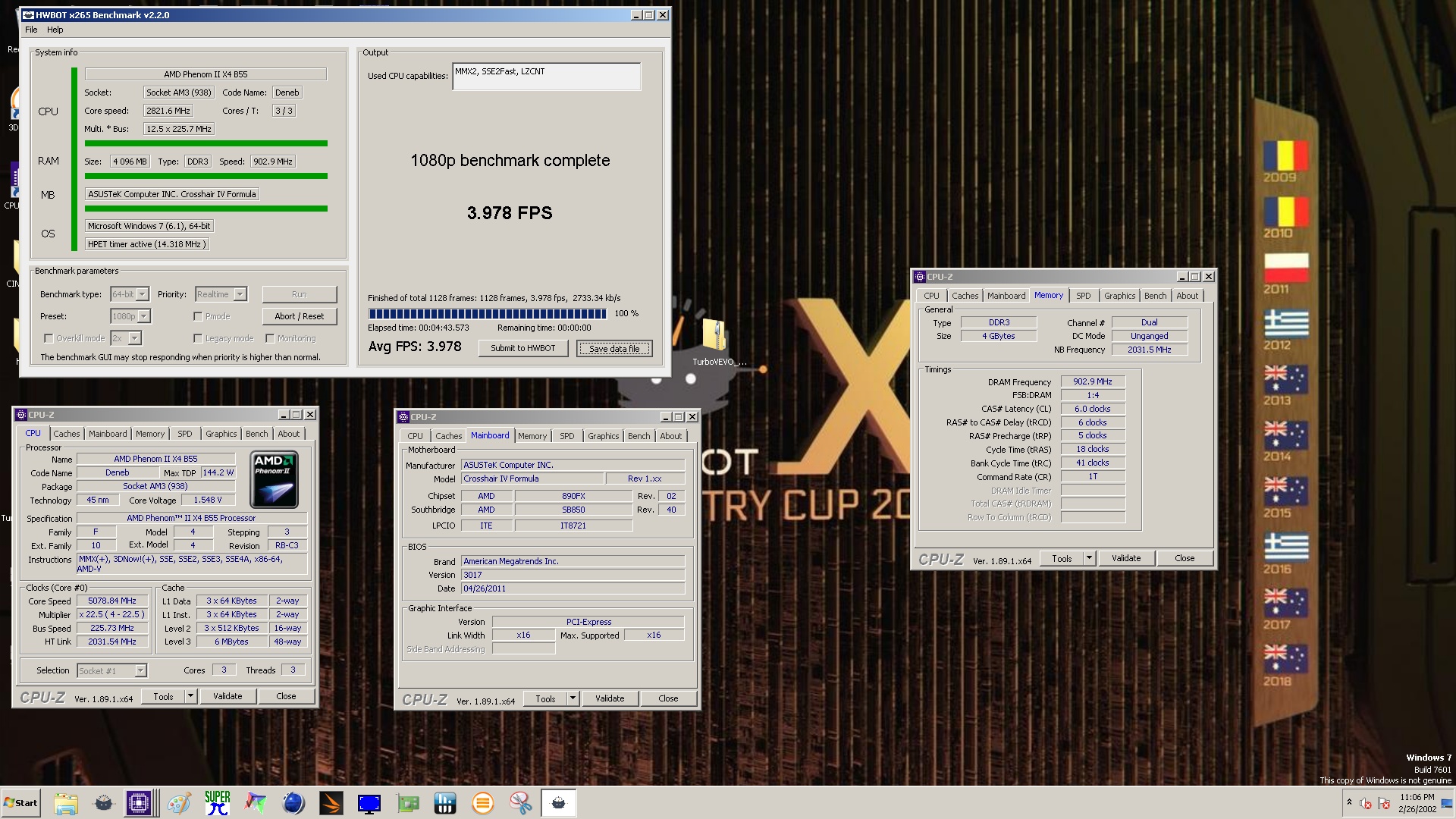Click the HWBOT x265 Benchmark title bar icon
The width and height of the screenshot is (1456, 819).
tap(28, 14)
